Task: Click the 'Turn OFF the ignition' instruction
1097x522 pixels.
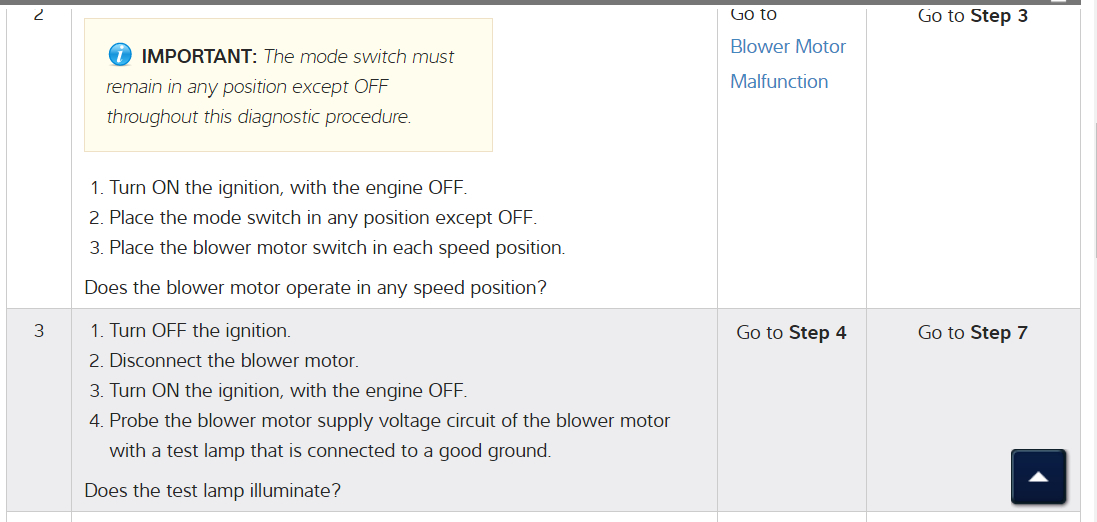Action: (199, 331)
